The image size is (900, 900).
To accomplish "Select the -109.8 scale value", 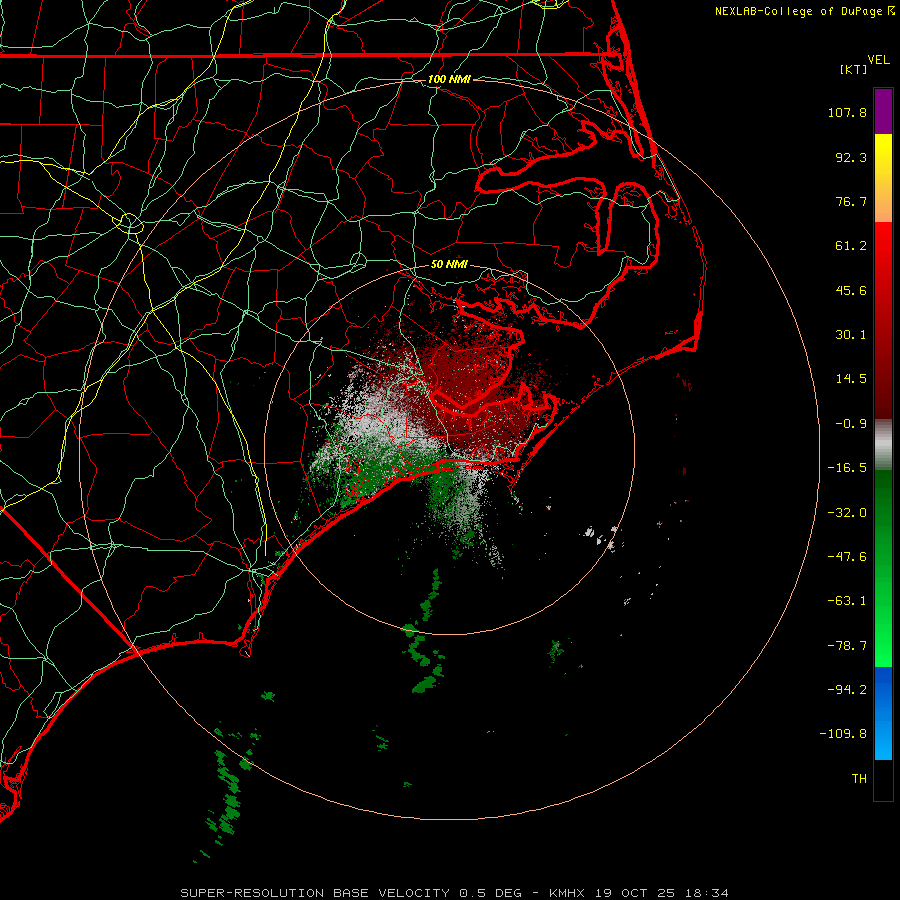I will click(x=843, y=734).
